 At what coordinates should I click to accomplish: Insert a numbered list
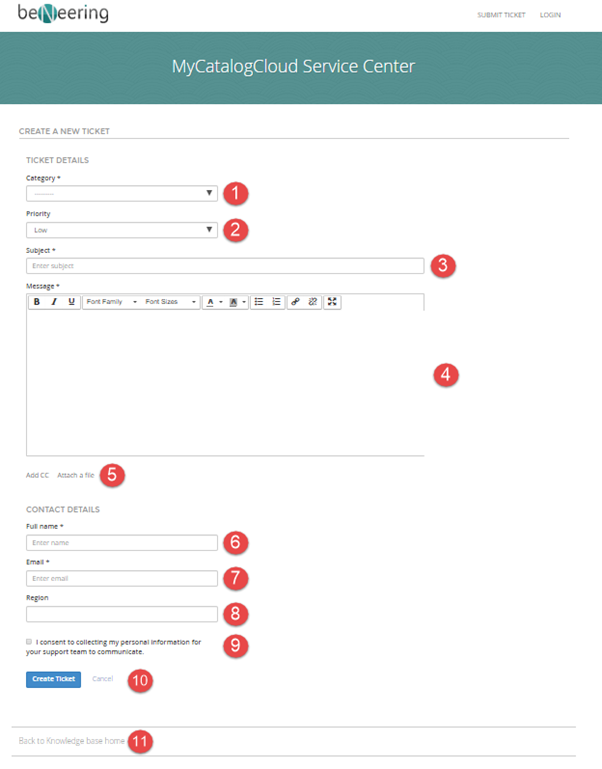pyautogui.click(x=276, y=302)
